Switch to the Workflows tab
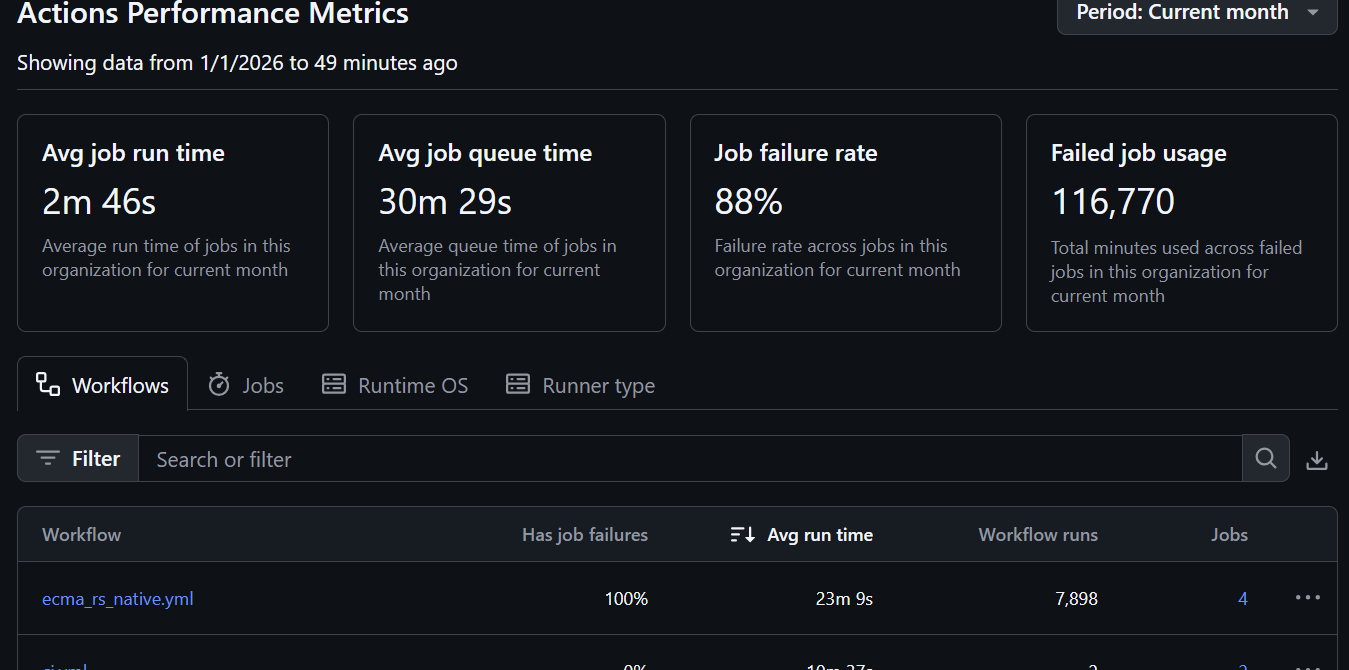This screenshot has height=670, width=1349. point(103,385)
